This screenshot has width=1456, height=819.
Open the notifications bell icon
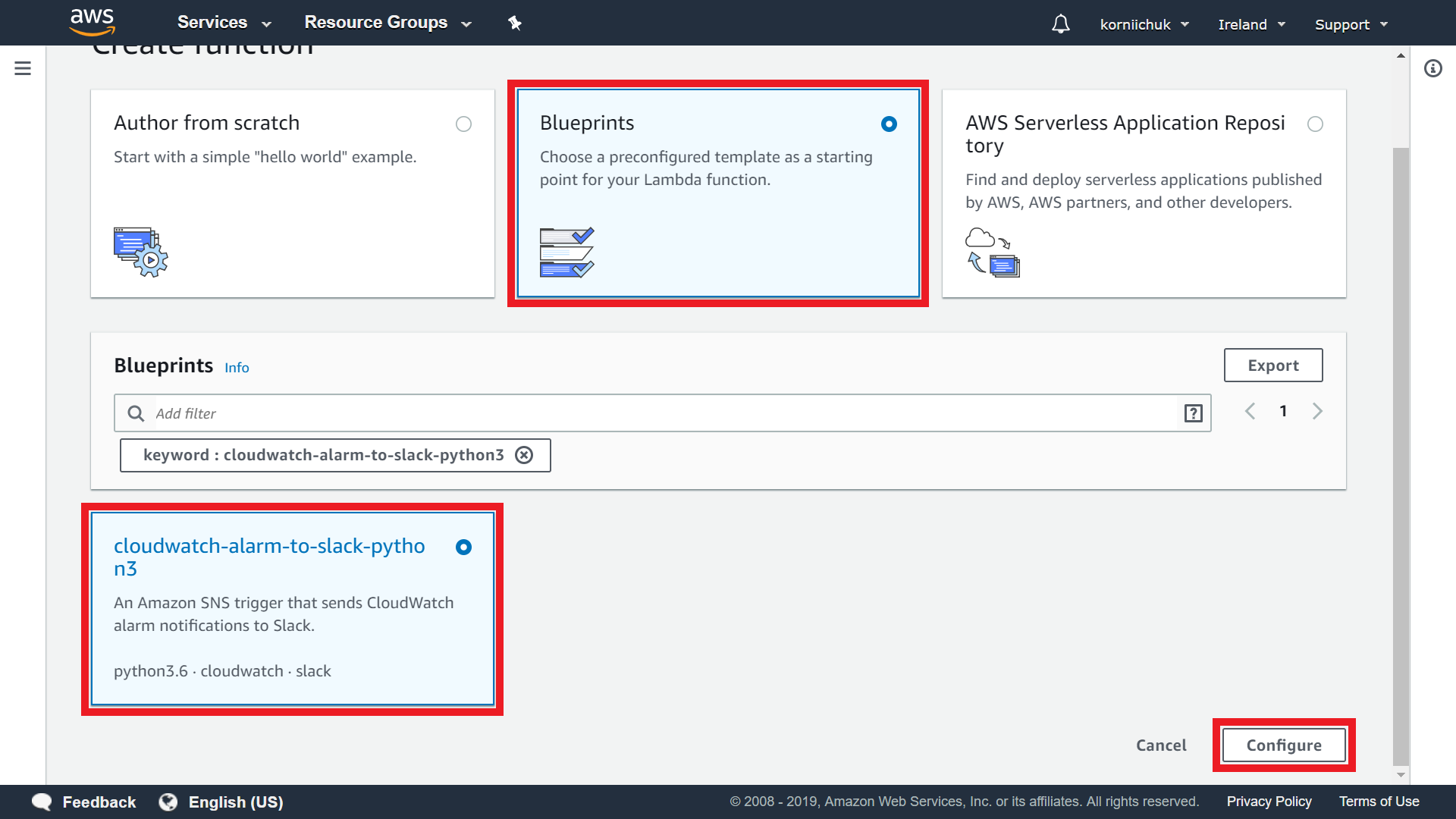[x=1060, y=24]
